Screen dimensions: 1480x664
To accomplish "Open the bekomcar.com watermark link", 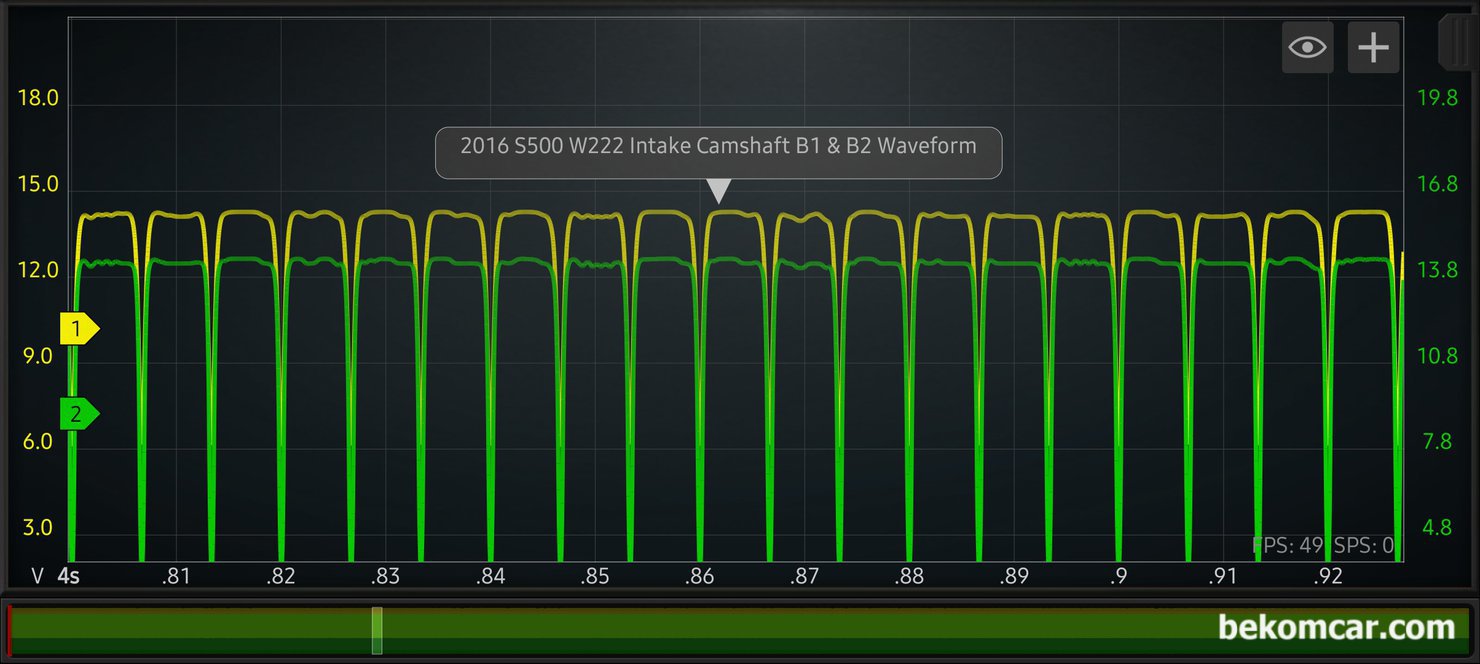I will [x=1336, y=628].
